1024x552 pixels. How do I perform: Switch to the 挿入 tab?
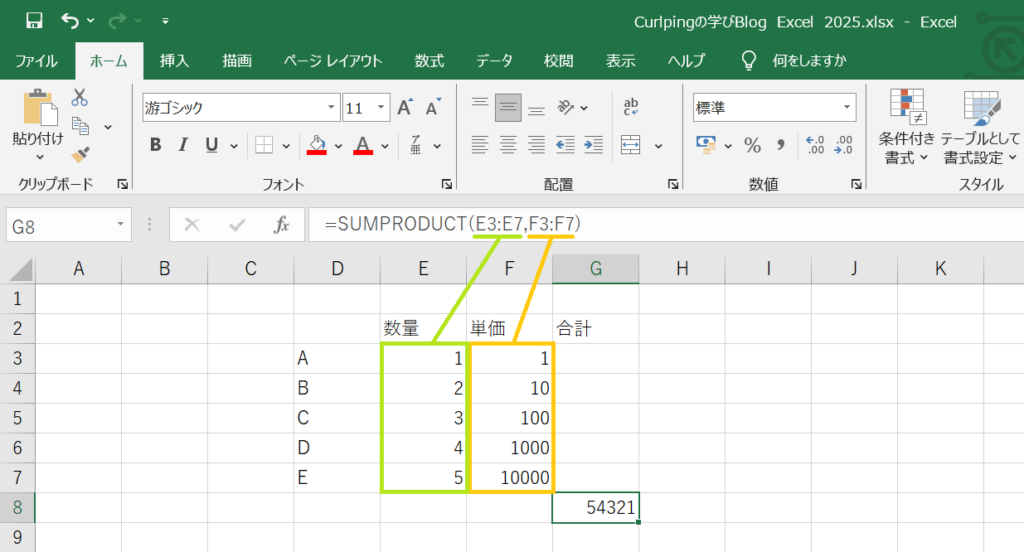click(174, 61)
